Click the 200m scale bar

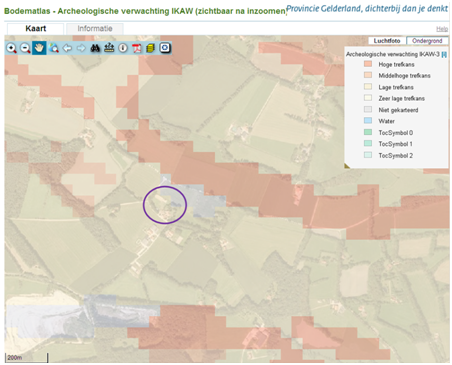[27, 358]
